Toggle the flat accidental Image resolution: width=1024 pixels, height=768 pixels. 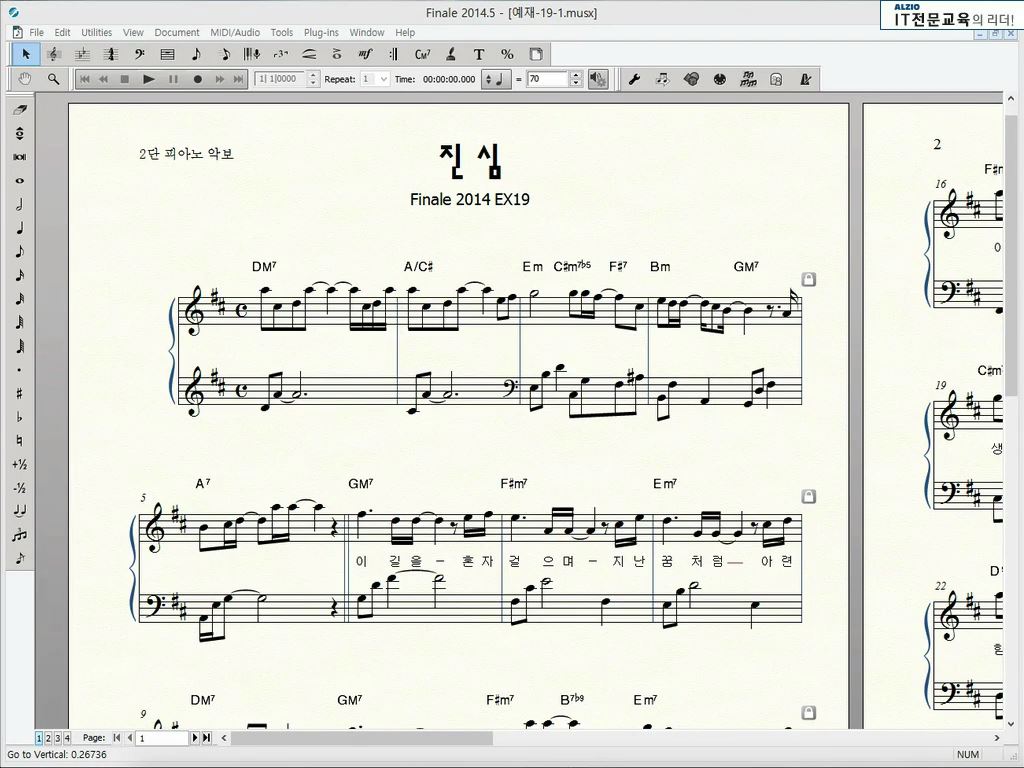pos(20,417)
